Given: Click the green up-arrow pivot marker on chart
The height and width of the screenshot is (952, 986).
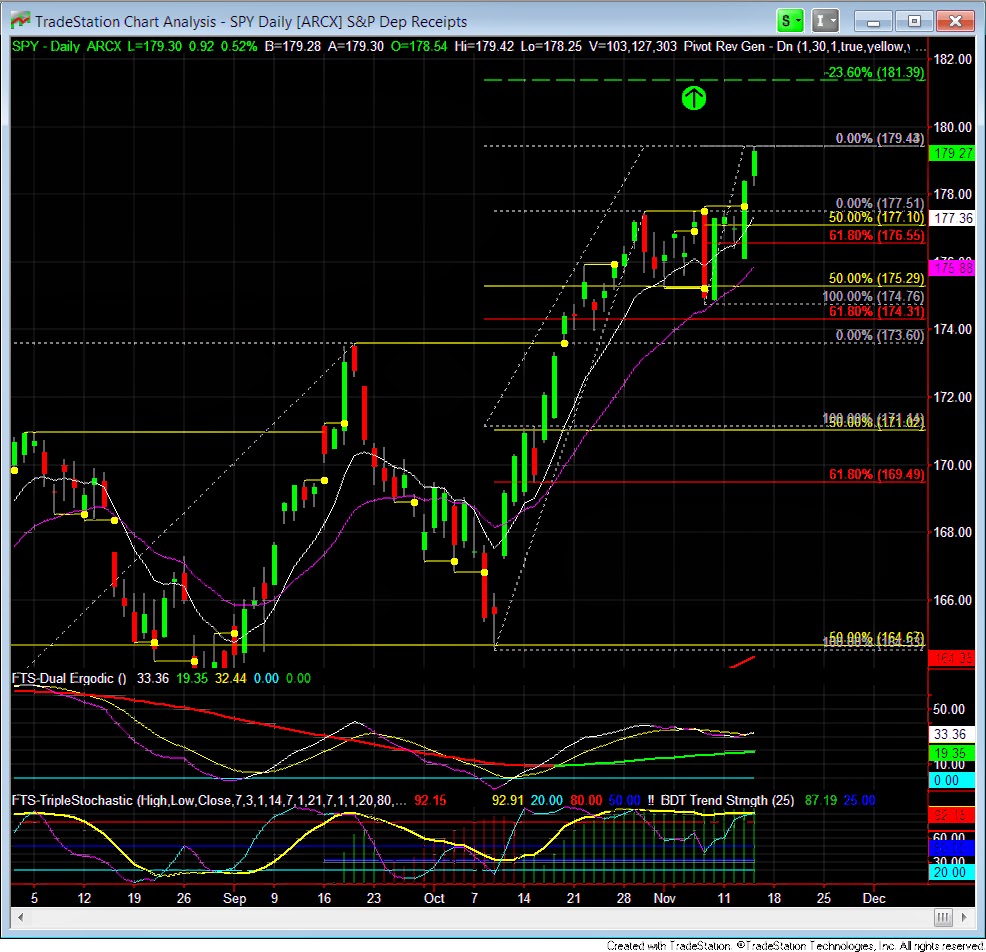Looking at the screenshot, I should click(x=694, y=98).
